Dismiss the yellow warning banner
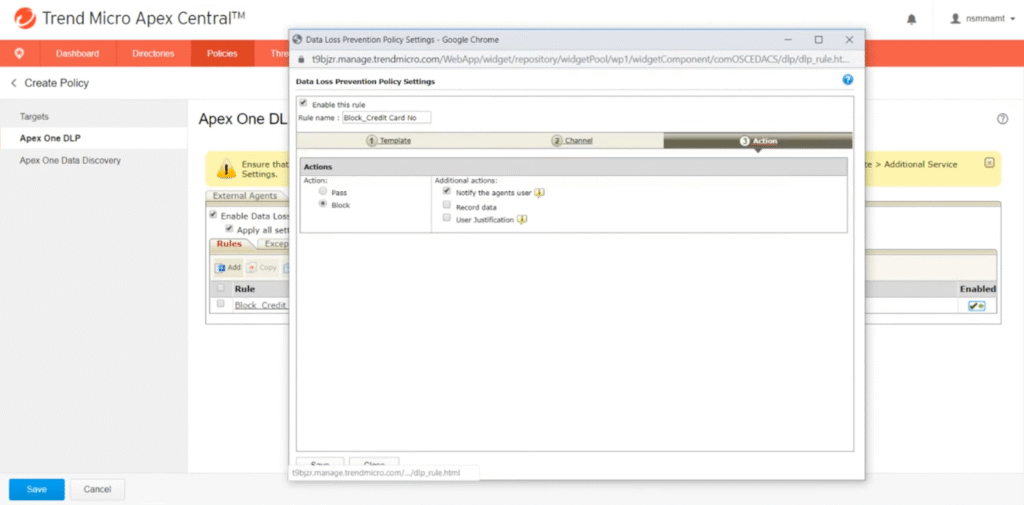 click(x=988, y=162)
